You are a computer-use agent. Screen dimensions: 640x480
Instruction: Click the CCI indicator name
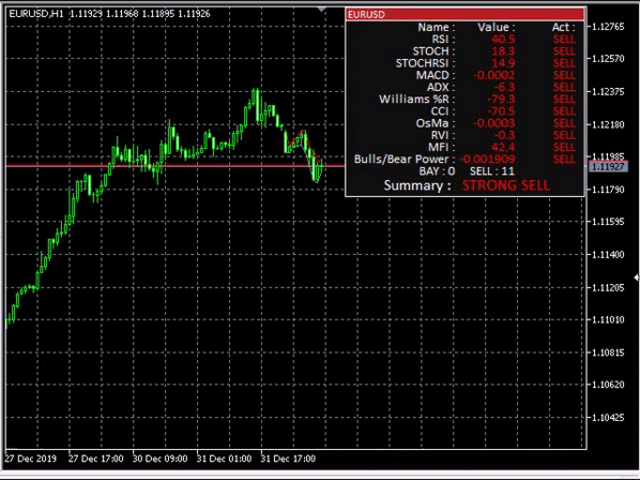click(x=442, y=111)
